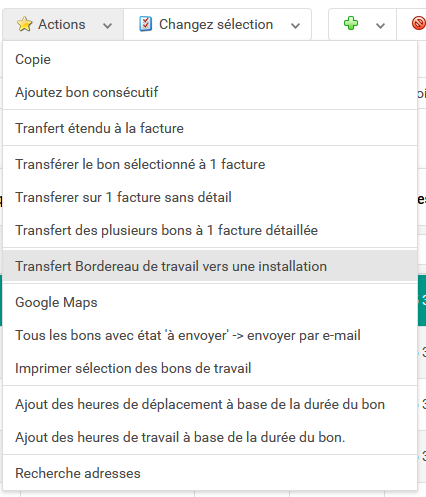426x497 pixels.
Task: Collapse the Actions dropdown arrow
Action: pyautogui.click(x=107, y=26)
